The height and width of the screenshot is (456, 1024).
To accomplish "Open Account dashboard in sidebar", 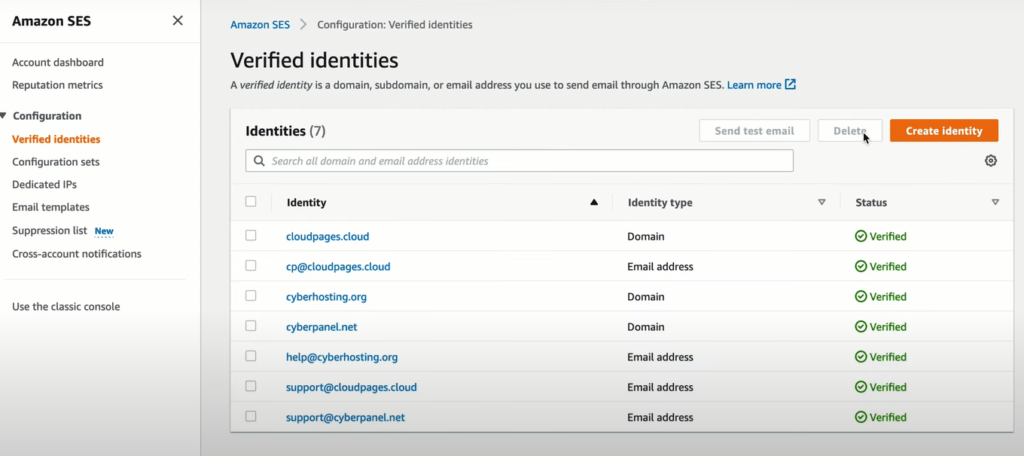I will pos(57,63).
